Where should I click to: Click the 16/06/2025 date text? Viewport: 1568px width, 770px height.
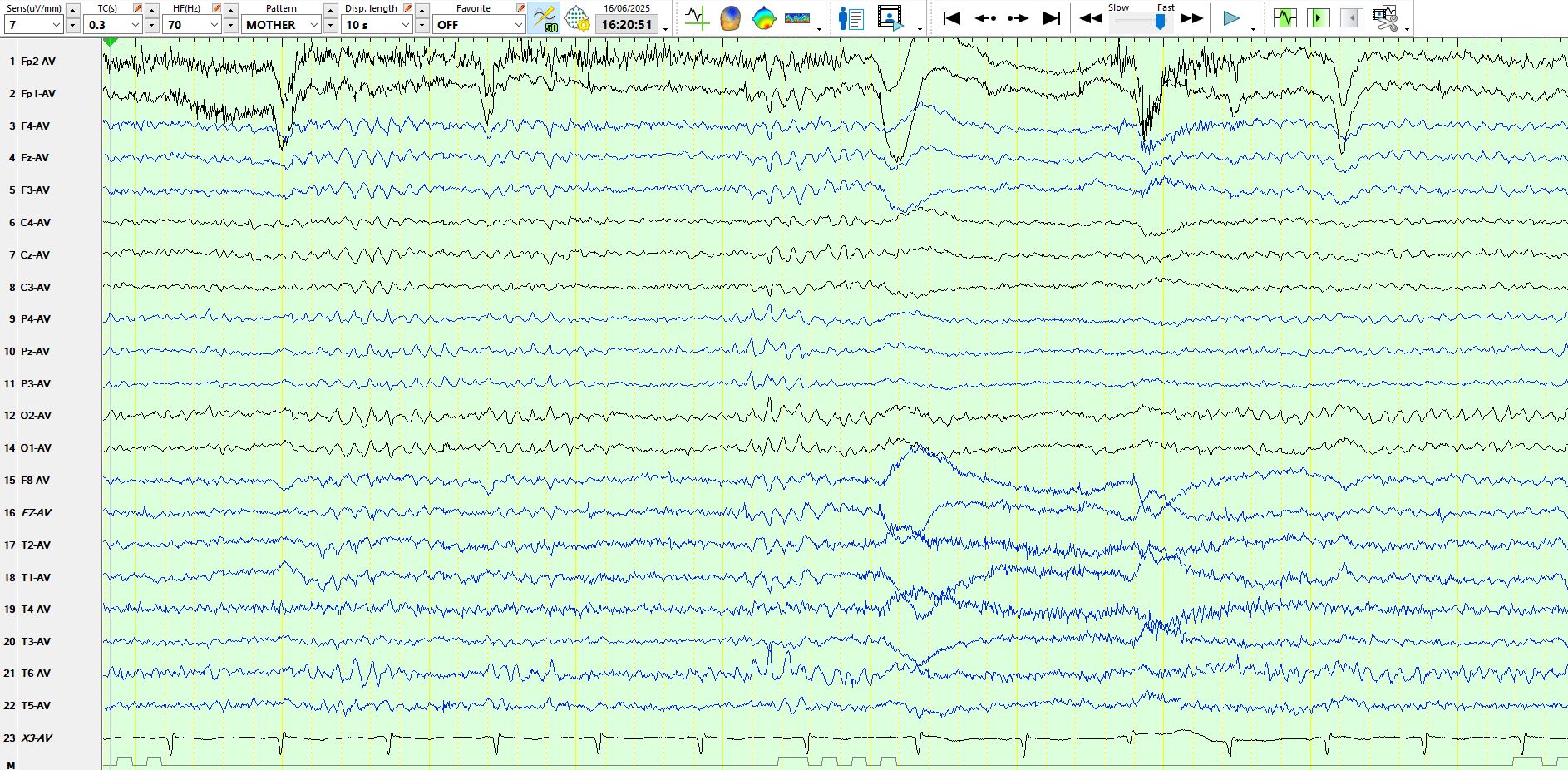[627, 8]
